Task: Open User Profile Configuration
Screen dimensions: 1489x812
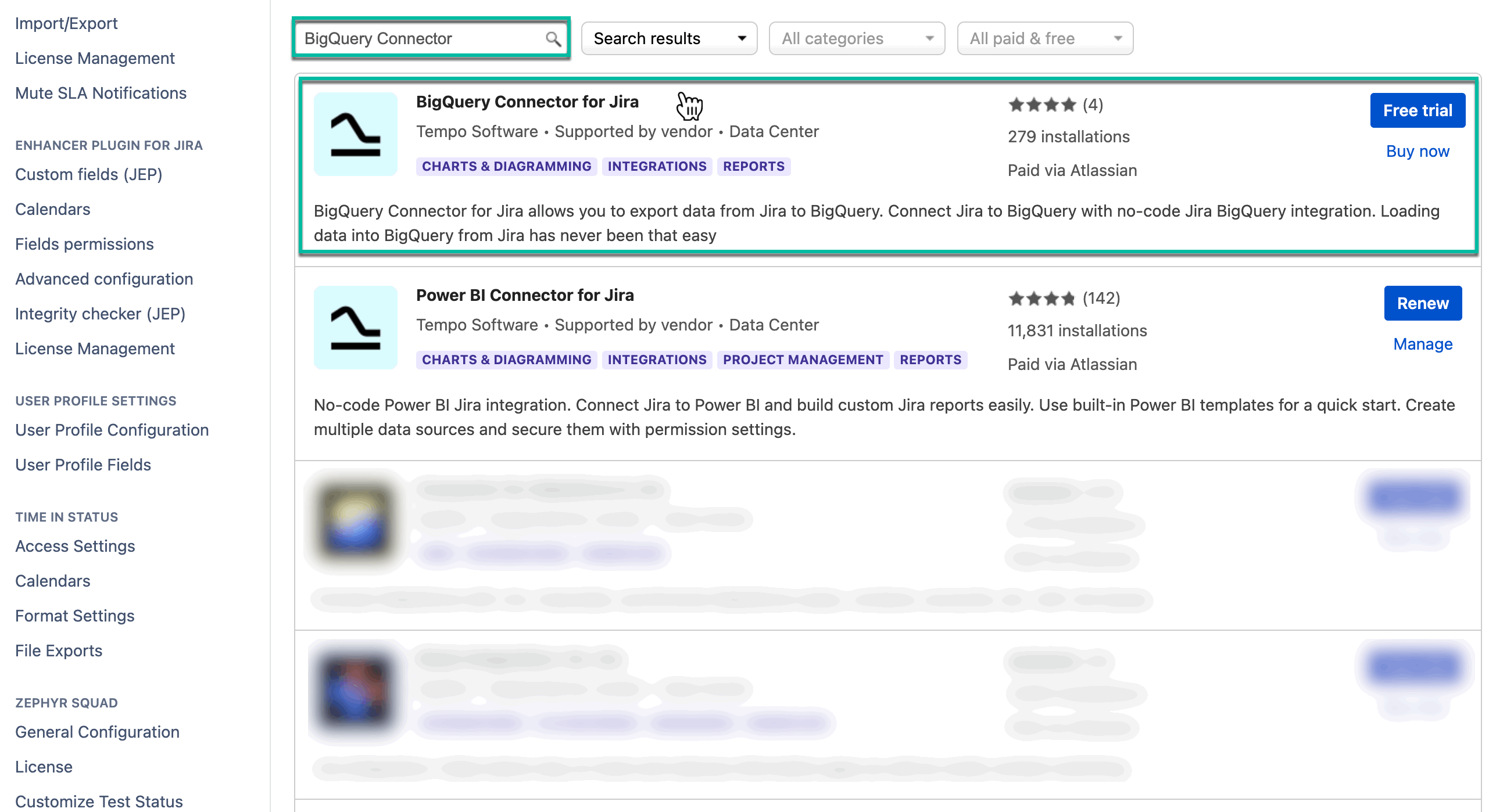Action: (112, 430)
